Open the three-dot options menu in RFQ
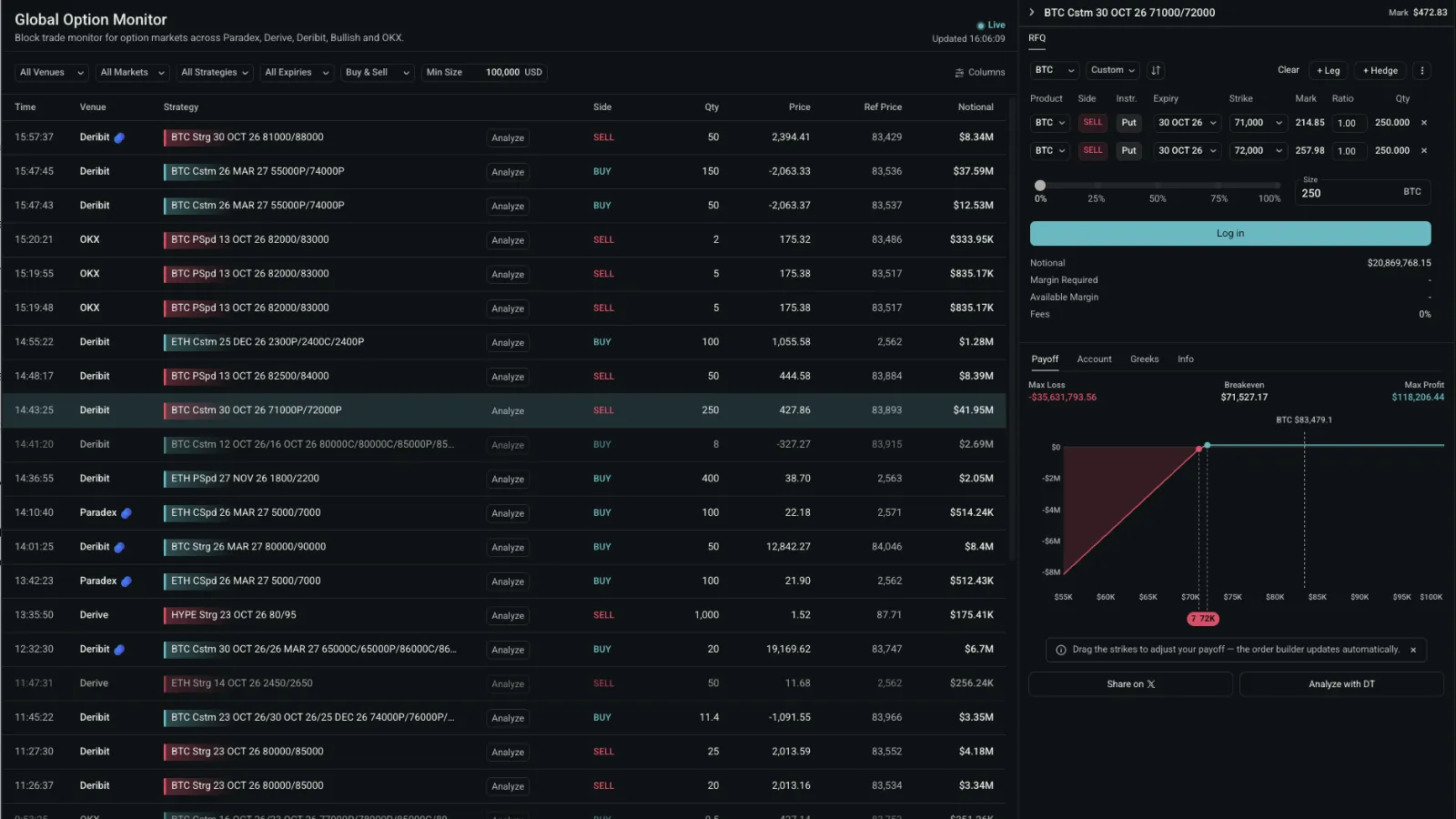The width and height of the screenshot is (1456, 819). (x=1422, y=70)
